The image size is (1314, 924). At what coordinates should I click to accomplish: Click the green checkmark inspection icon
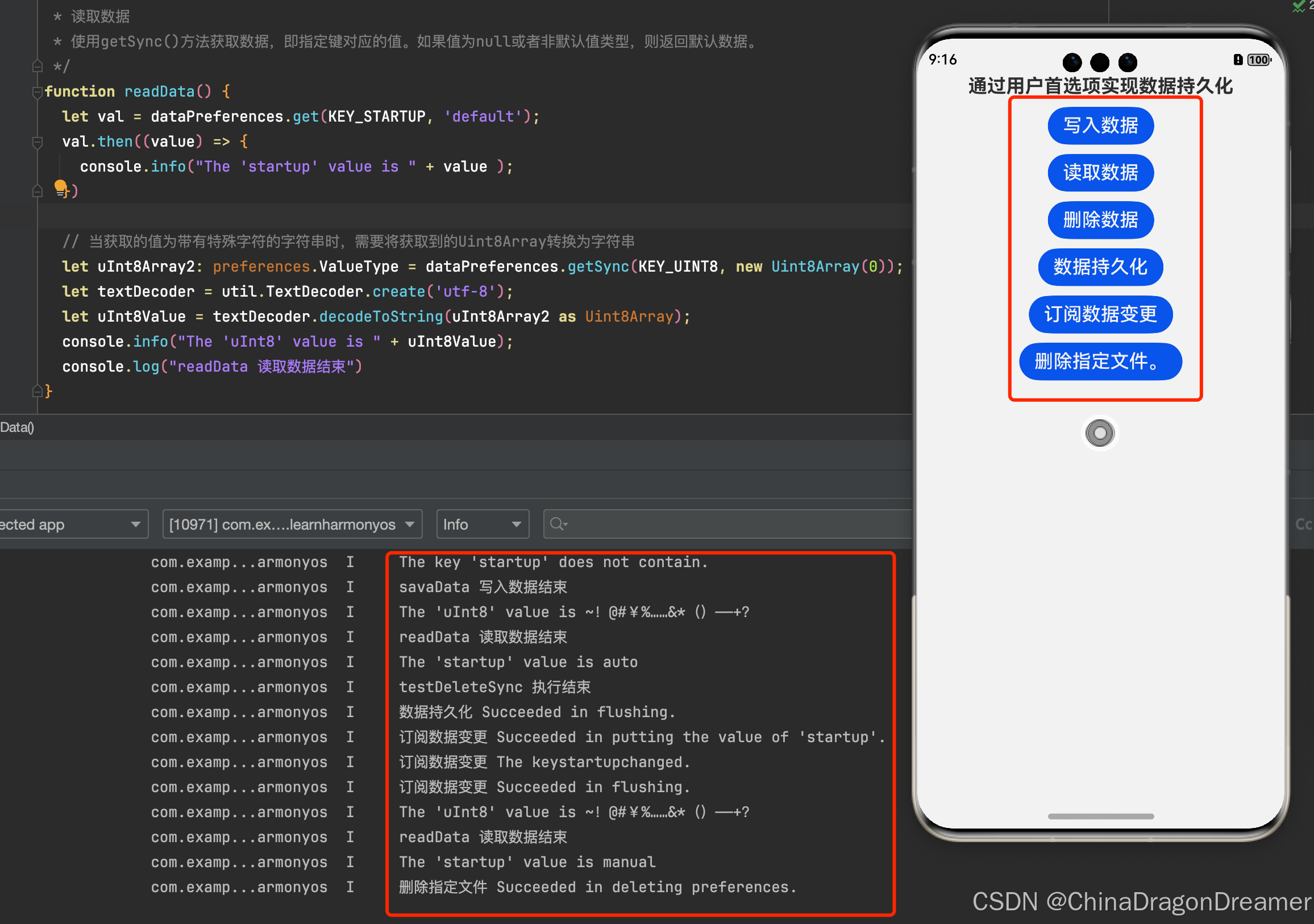1298,7
